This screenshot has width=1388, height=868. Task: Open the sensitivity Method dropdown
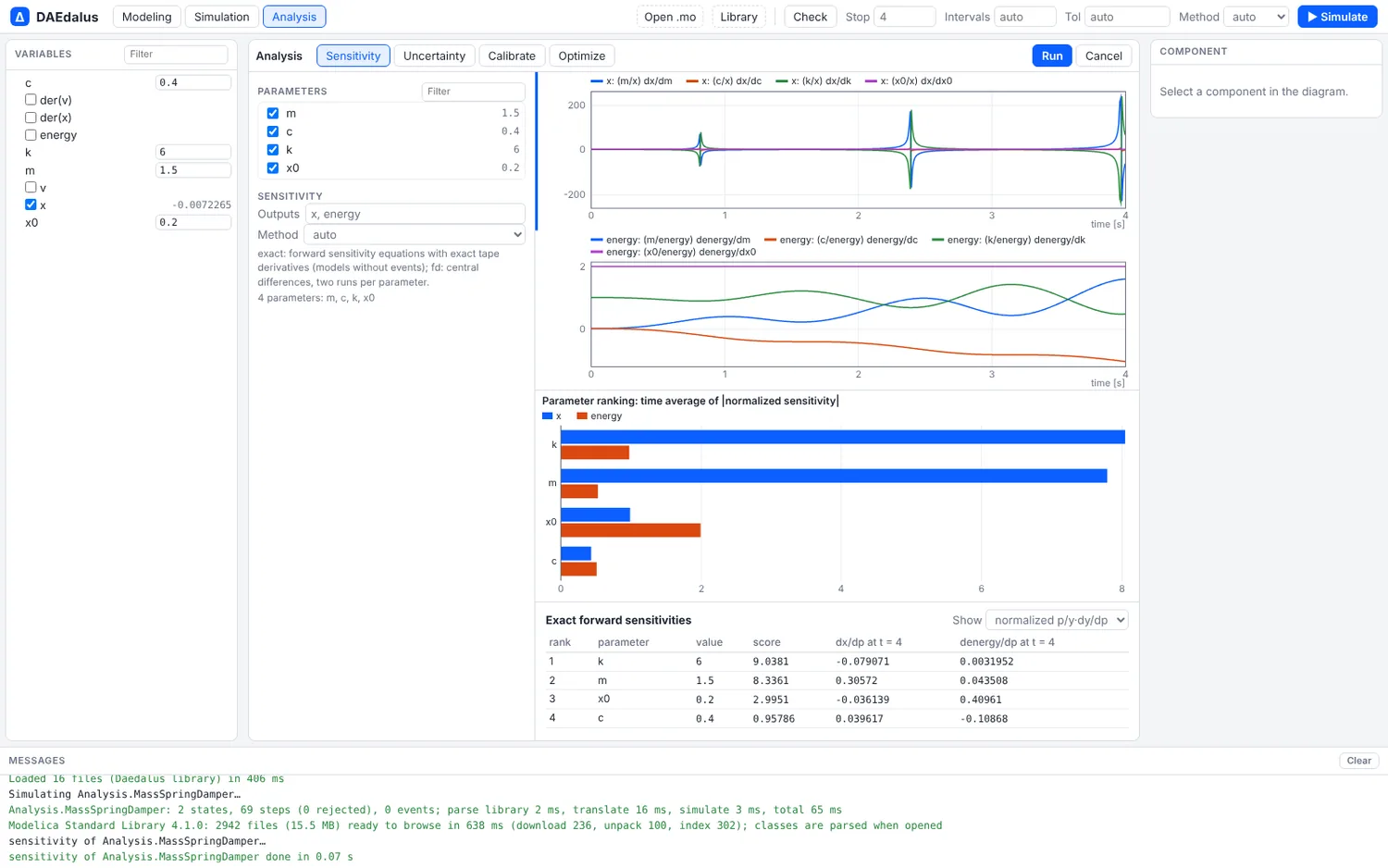click(x=415, y=235)
